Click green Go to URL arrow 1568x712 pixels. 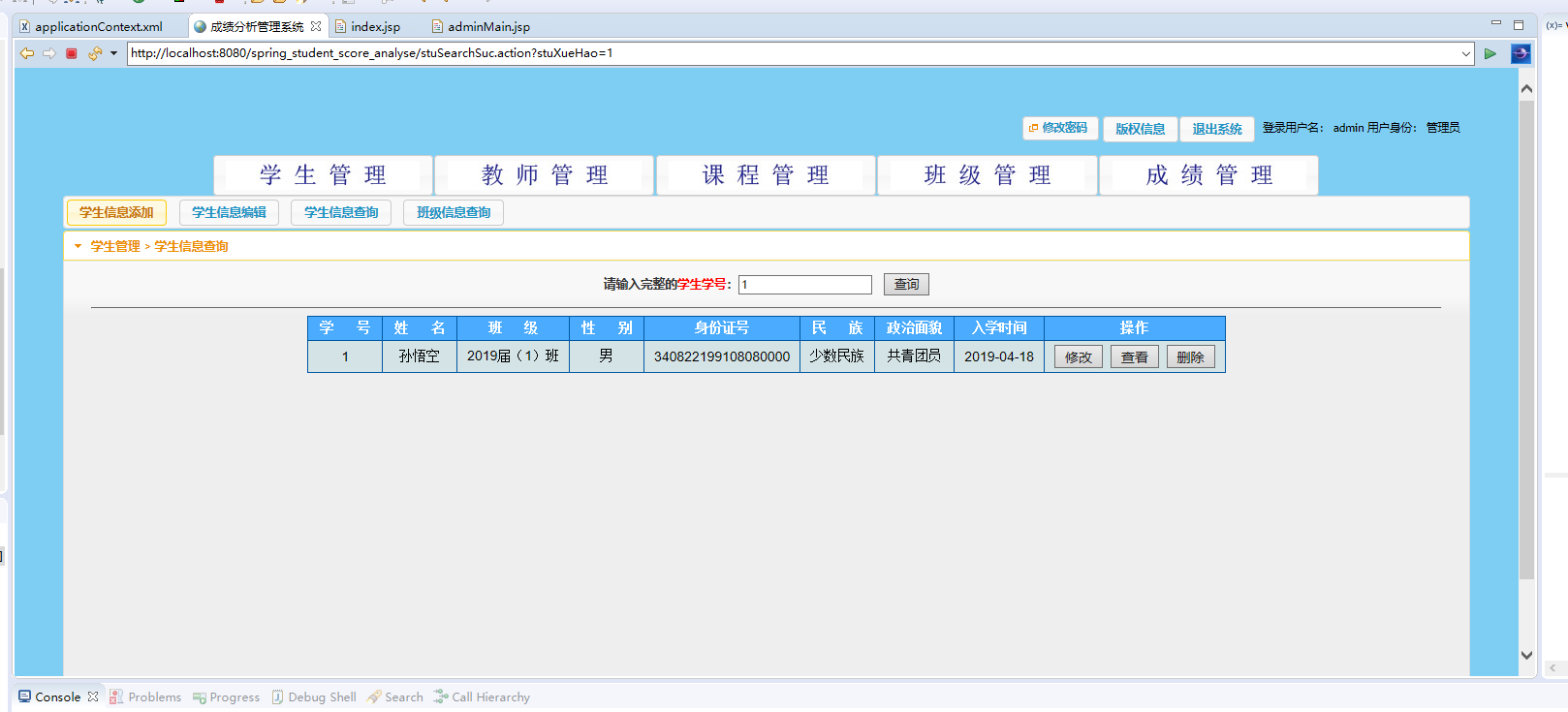click(1490, 54)
